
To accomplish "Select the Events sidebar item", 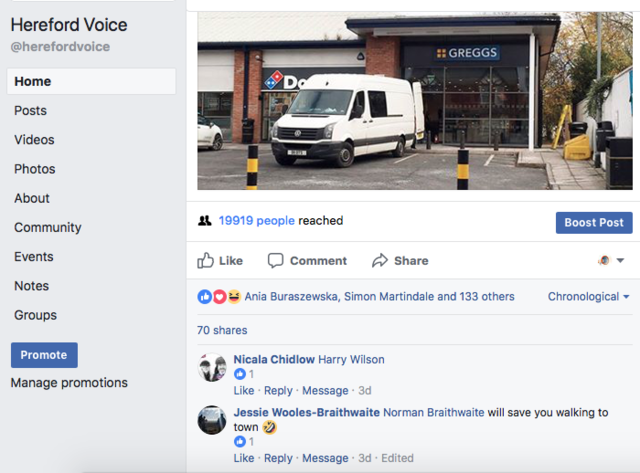I will 34,257.
